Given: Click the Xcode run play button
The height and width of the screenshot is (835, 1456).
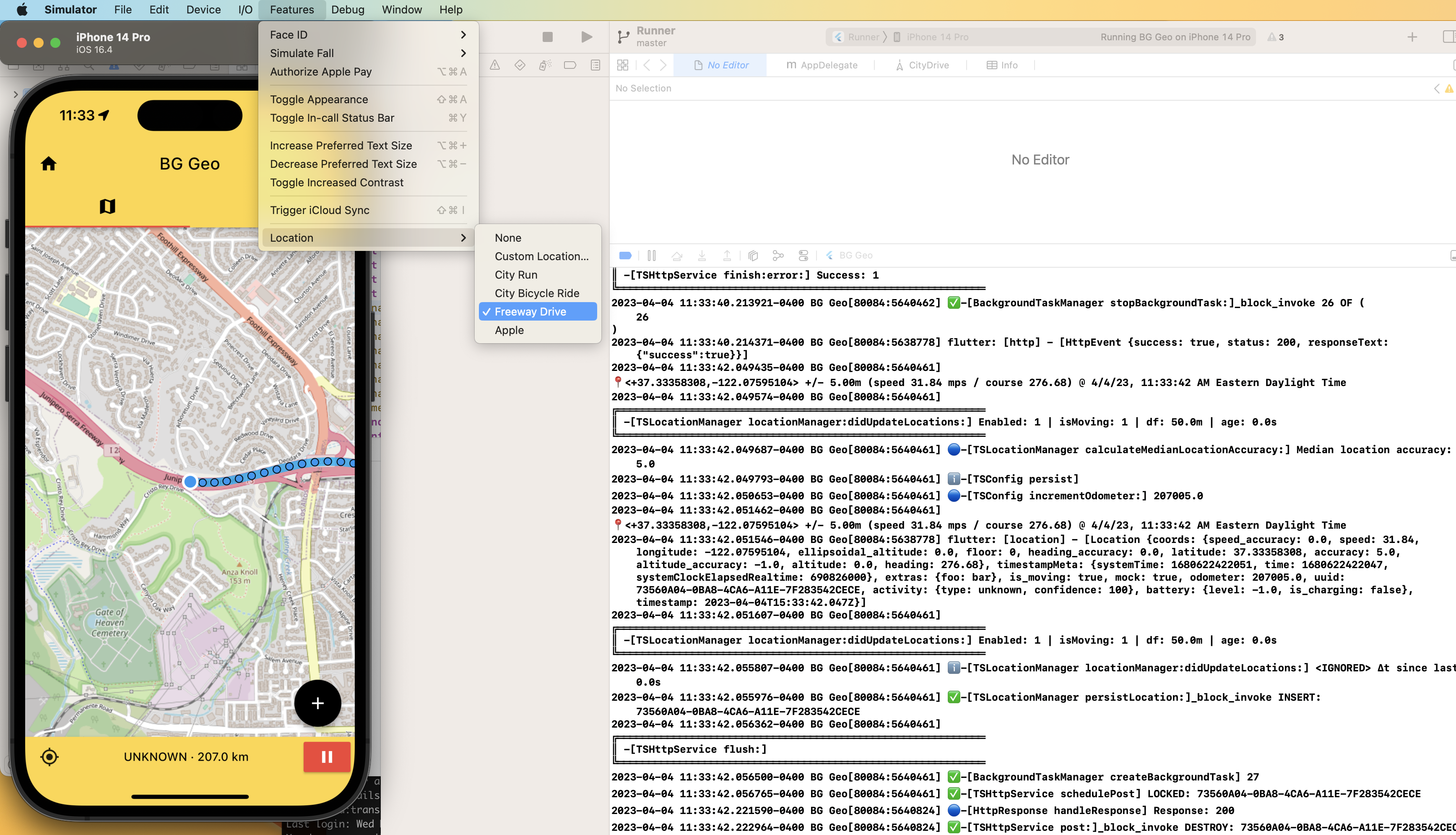Looking at the screenshot, I should pyautogui.click(x=586, y=37).
